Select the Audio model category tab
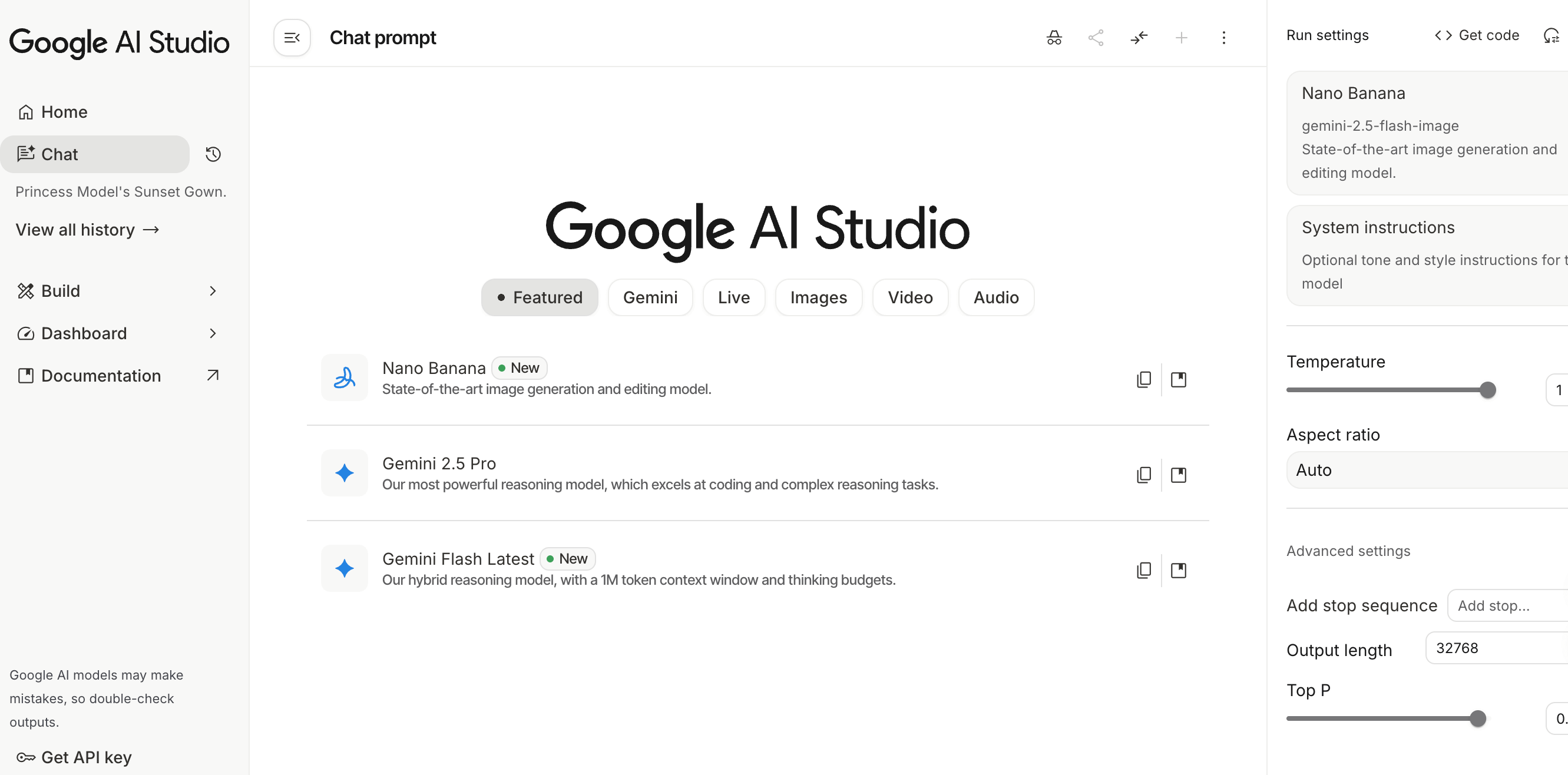Screen dimensions: 1568x775 point(996,297)
